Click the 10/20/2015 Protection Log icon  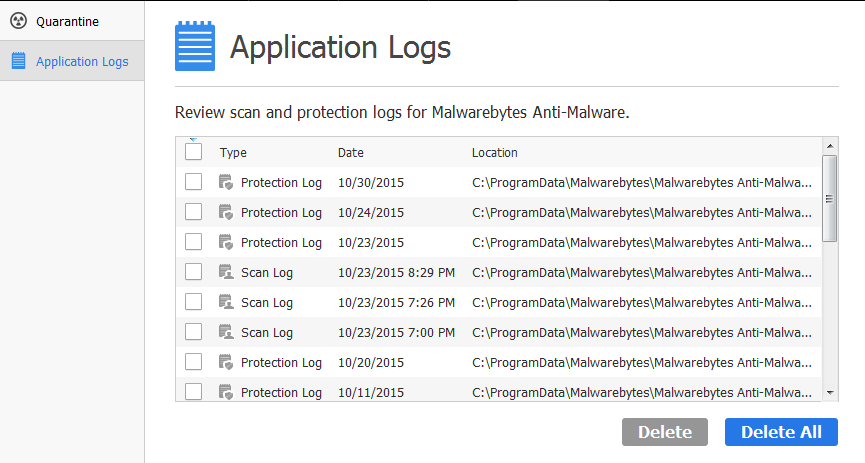pyautogui.click(x=226, y=362)
